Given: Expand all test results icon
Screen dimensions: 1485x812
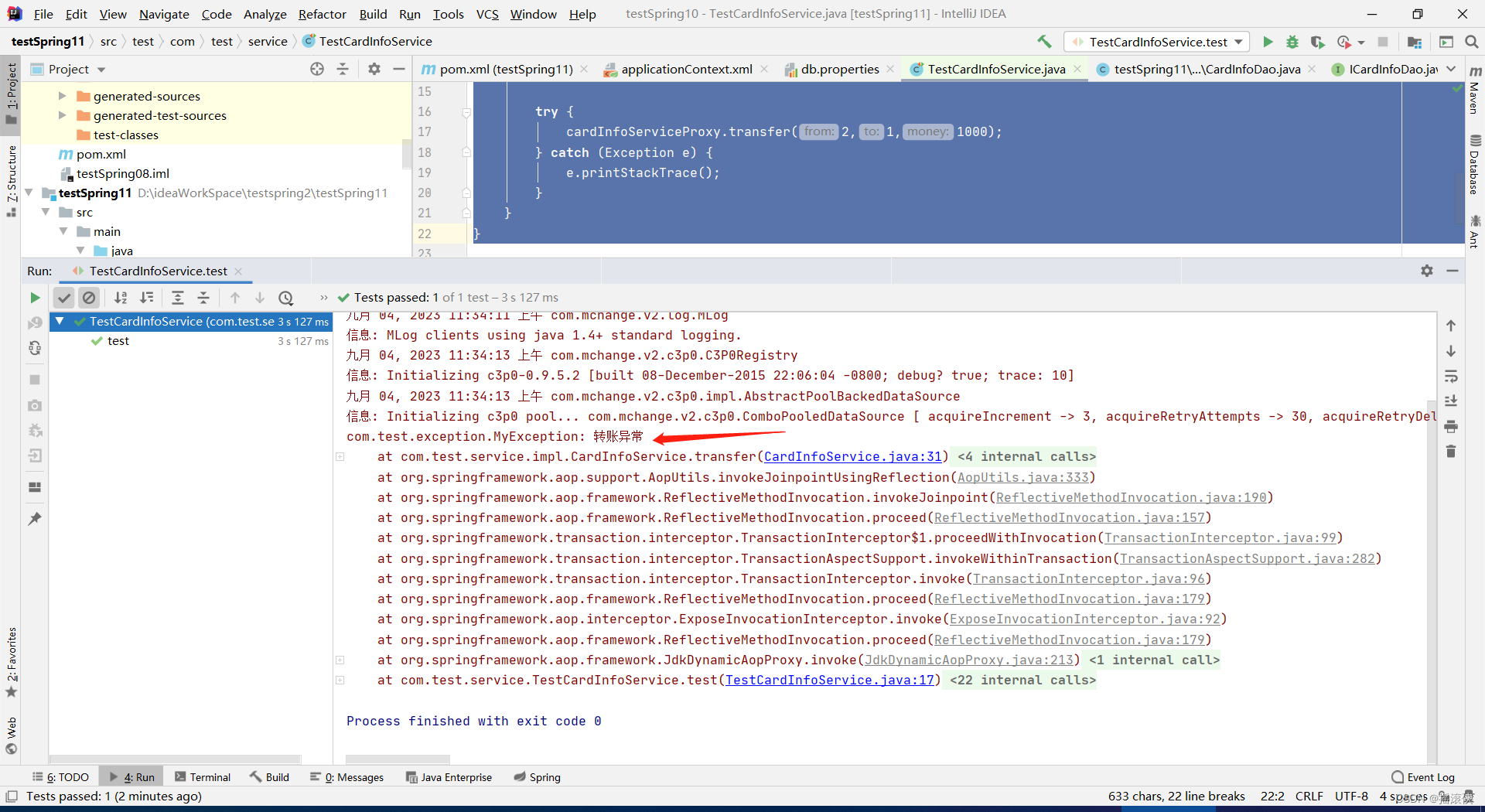Looking at the screenshot, I should tap(178, 298).
